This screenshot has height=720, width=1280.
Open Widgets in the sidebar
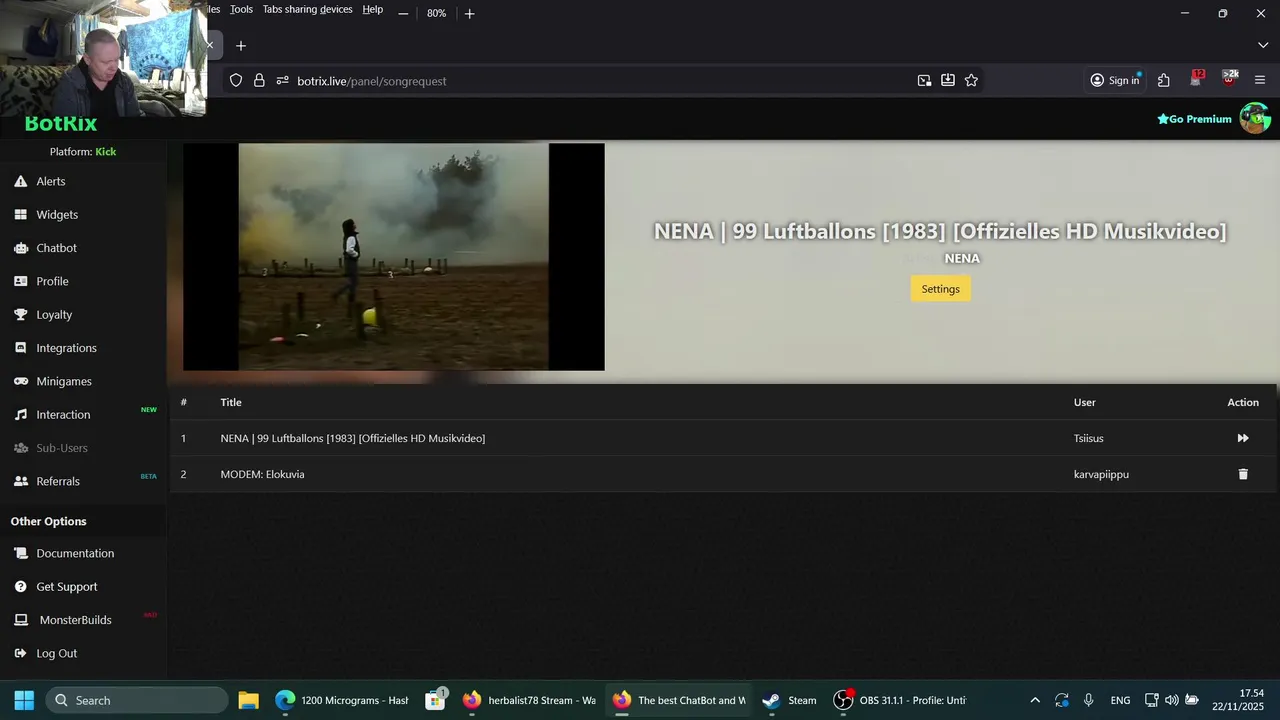[x=57, y=214]
